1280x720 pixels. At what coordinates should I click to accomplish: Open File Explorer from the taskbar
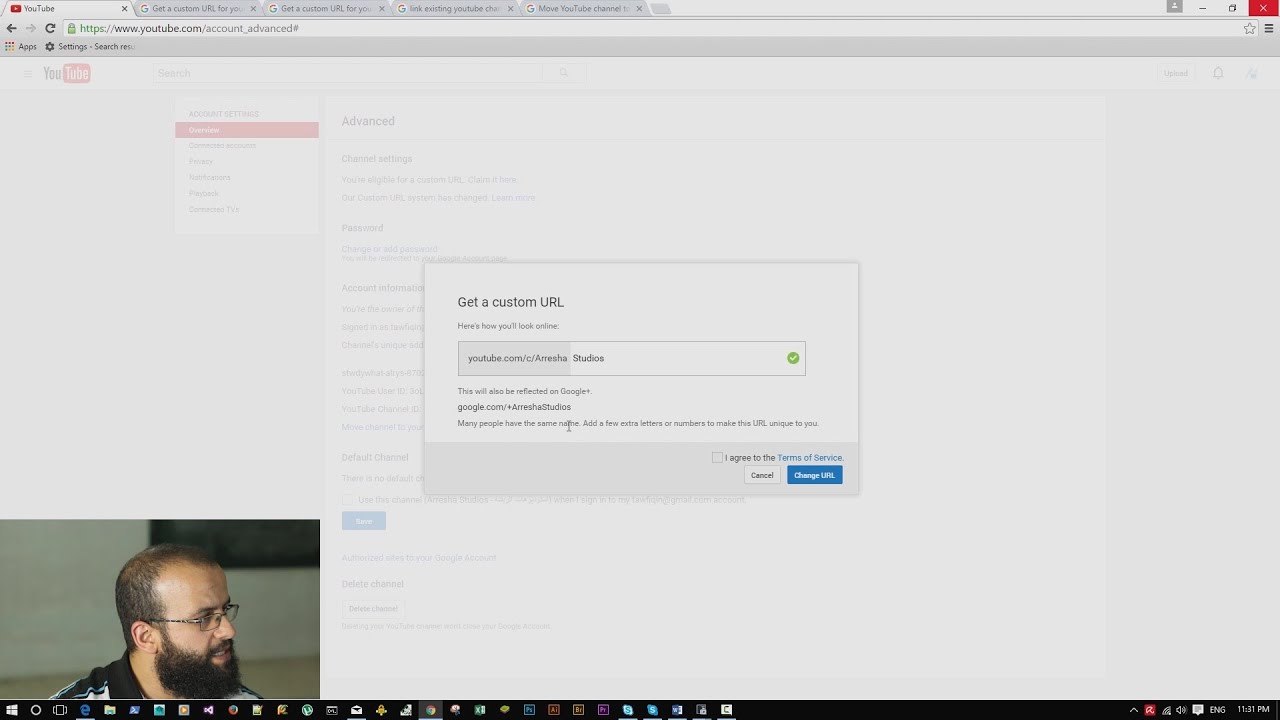(x=110, y=710)
